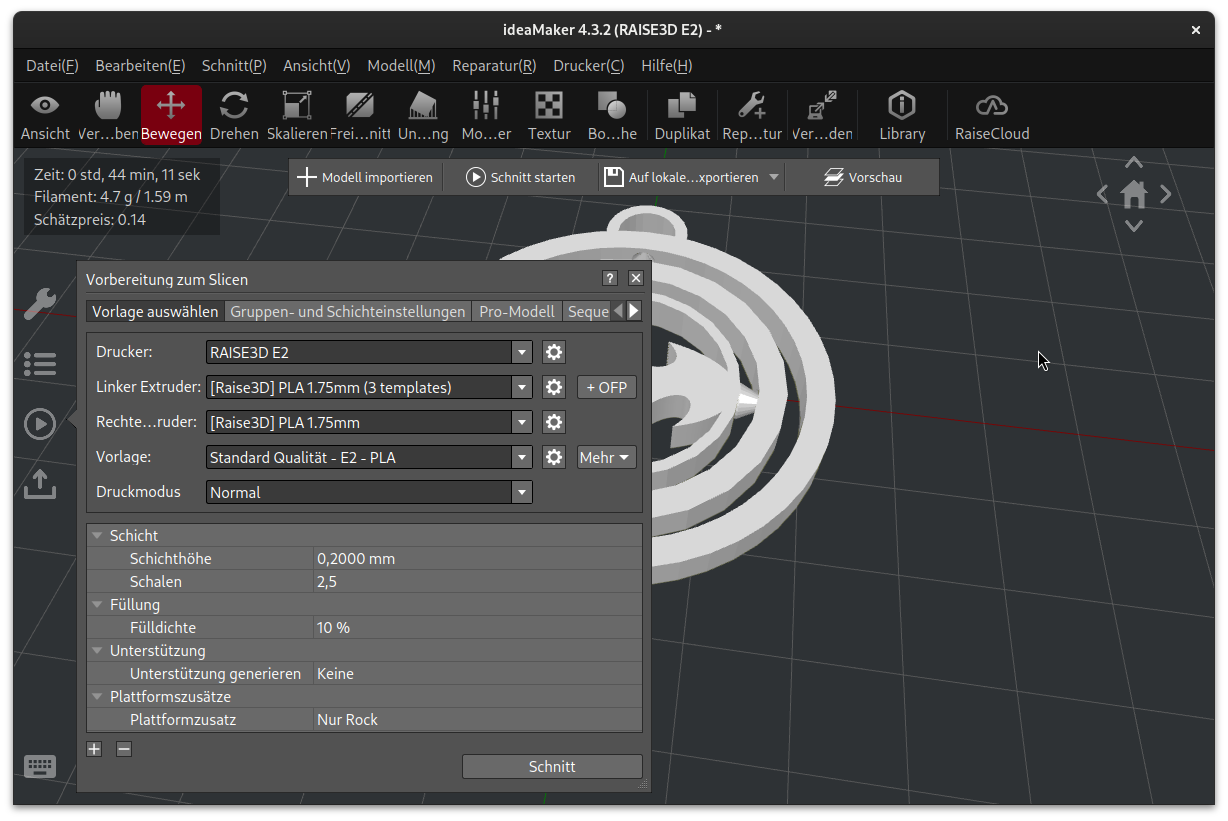Collapse the Schicht settings group

(98, 536)
